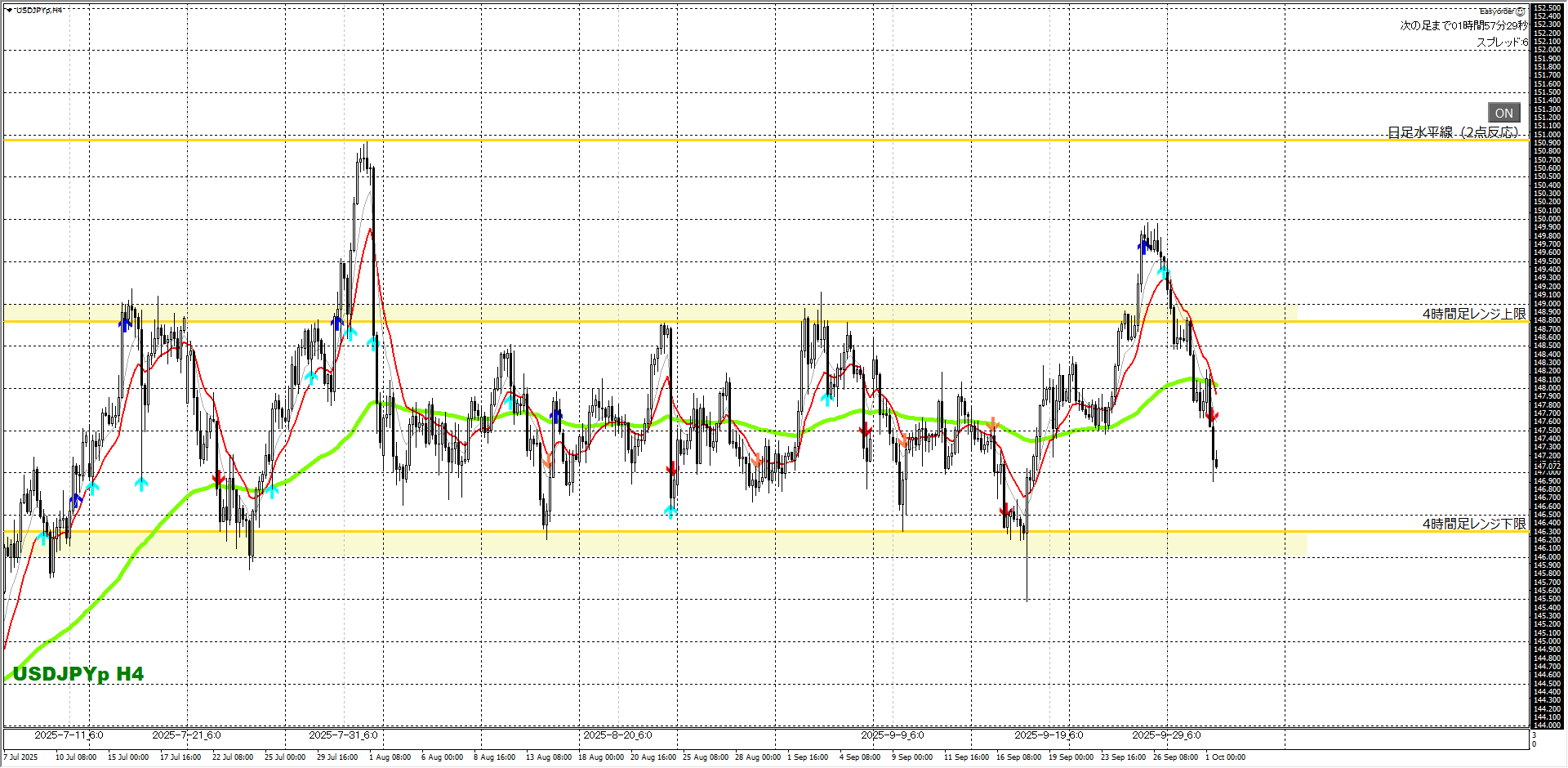Click the most recent dark blue up arrow
The width and height of the screenshot is (1568, 768).
1143,243
